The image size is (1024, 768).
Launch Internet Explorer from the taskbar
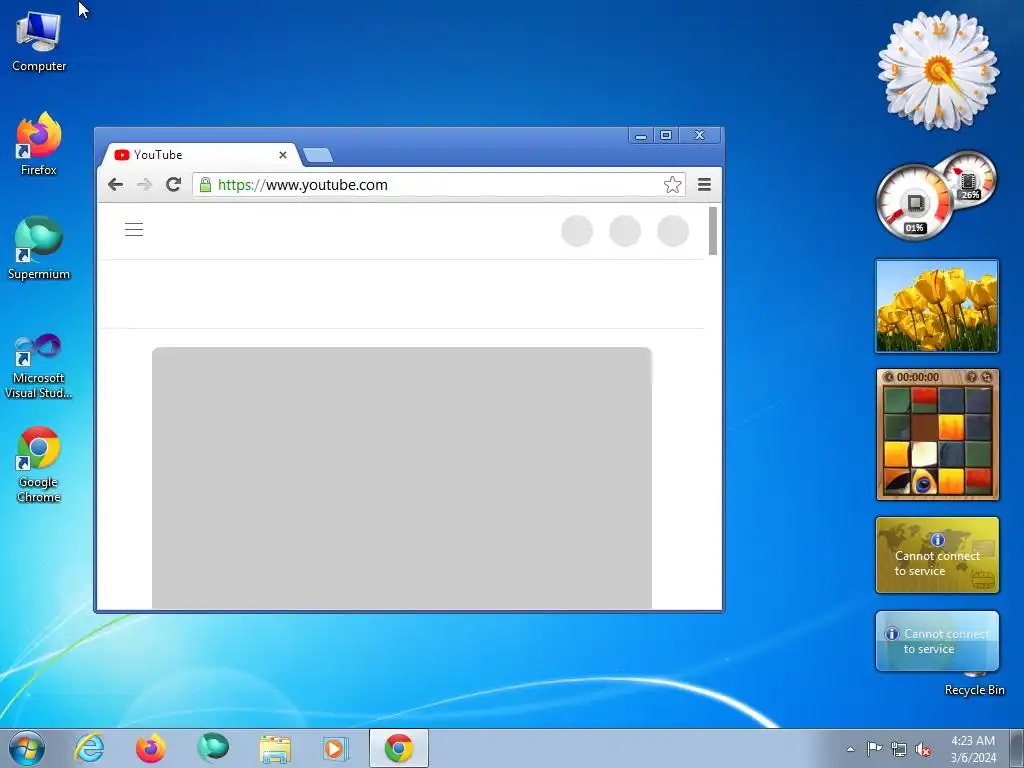click(x=89, y=748)
